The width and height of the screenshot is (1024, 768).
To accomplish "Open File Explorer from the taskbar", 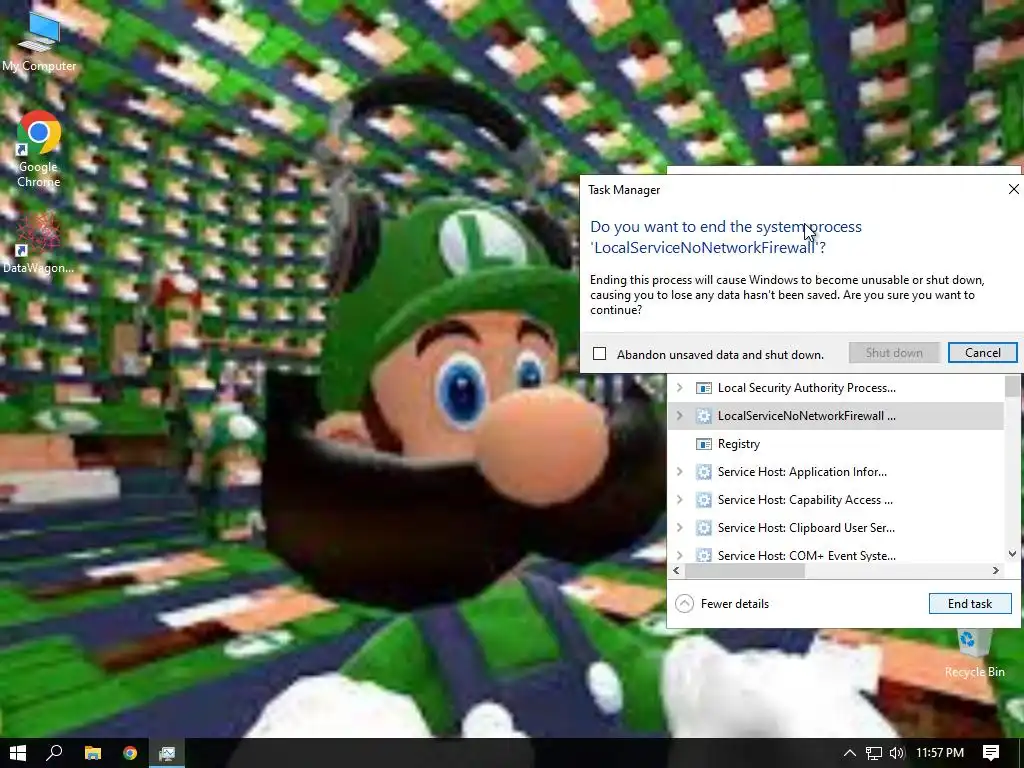I will (x=93, y=753).
